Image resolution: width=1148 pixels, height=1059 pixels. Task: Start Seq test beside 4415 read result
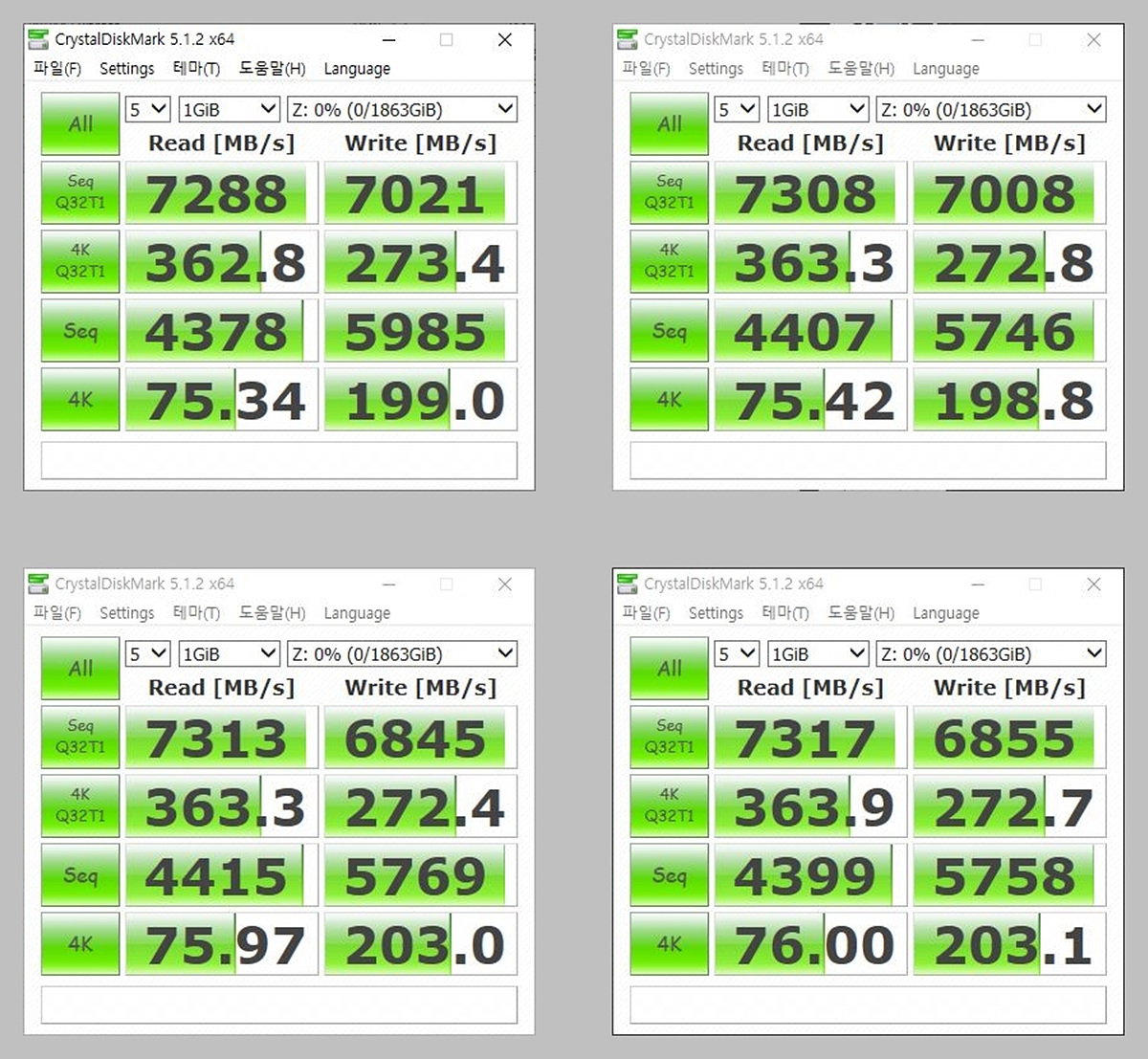[x=80, y=874]
